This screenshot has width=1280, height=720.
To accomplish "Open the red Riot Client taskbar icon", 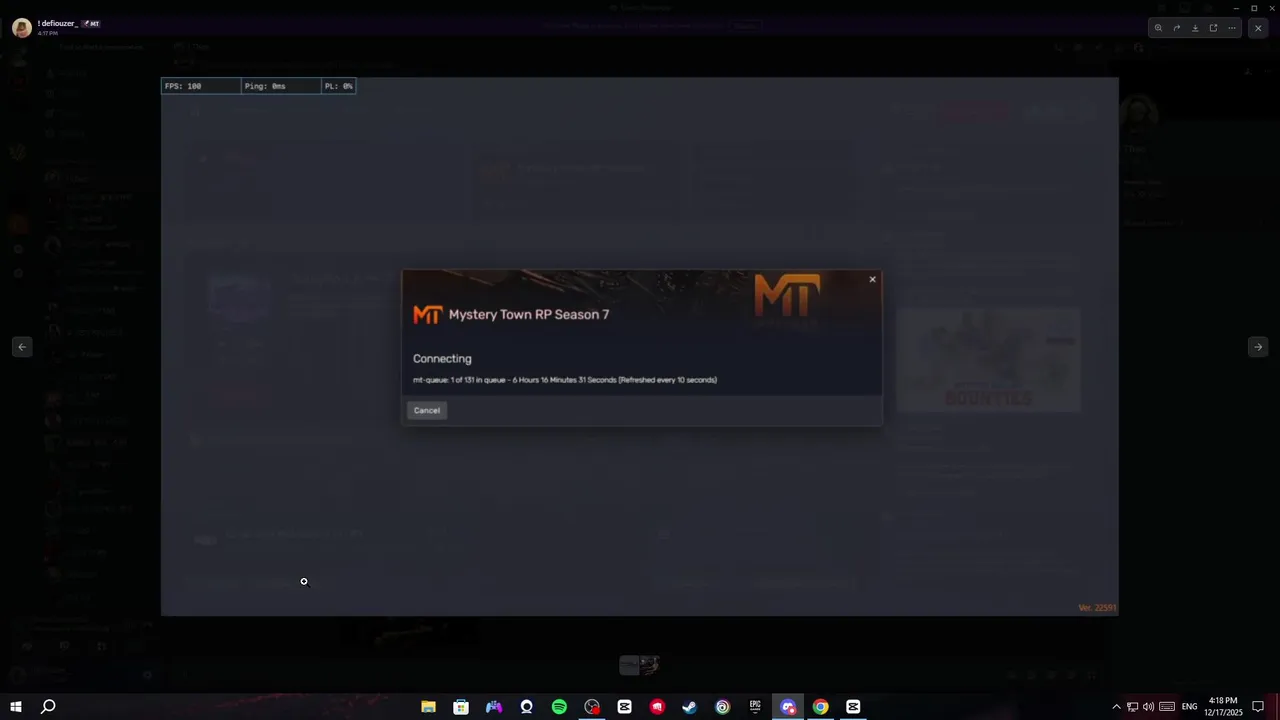I will (x=657, y=707).
